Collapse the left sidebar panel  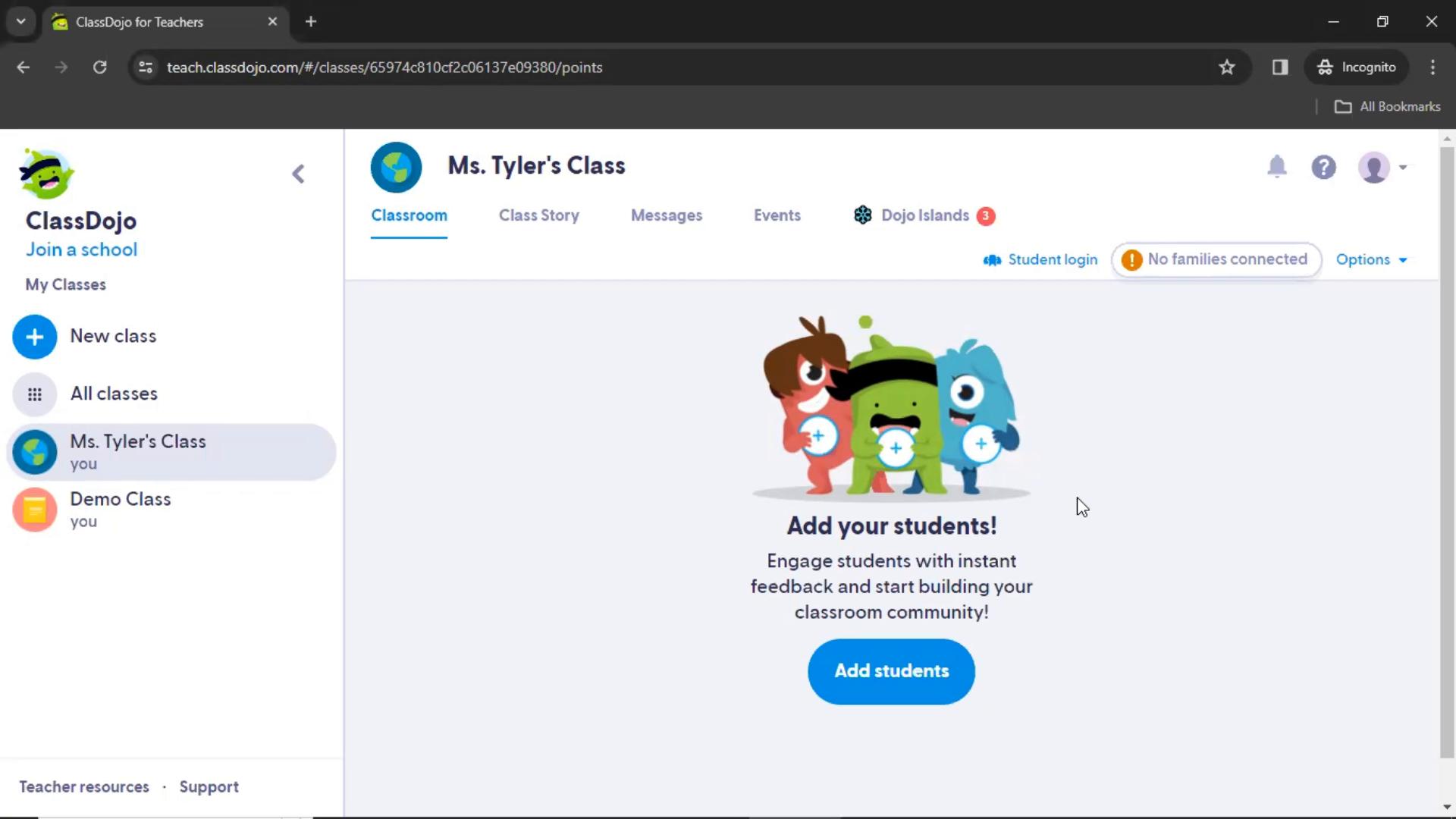pos(298,173)
